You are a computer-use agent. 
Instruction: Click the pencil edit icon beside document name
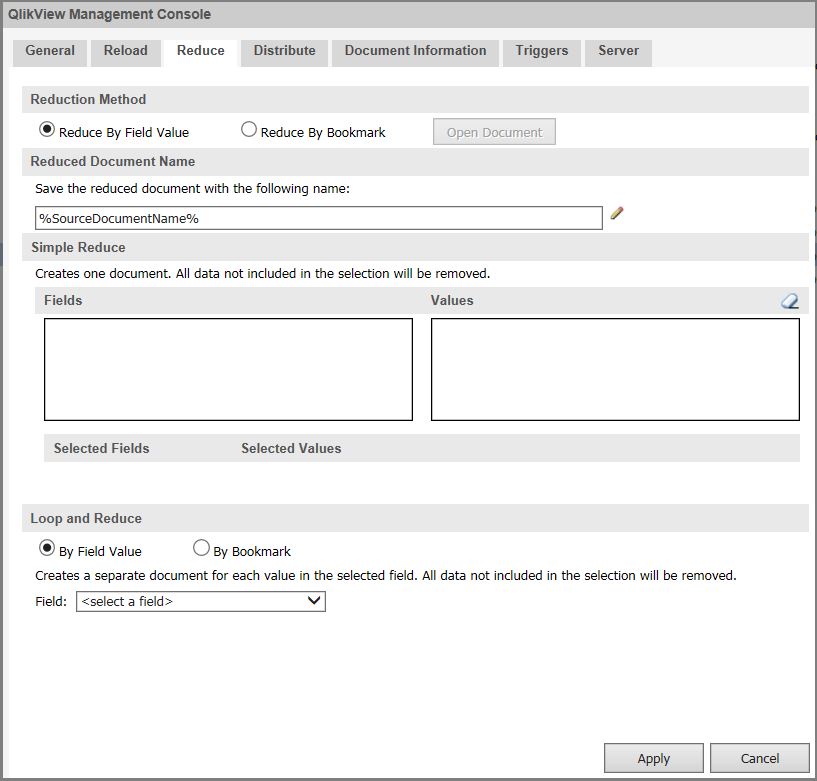(617, 213)
